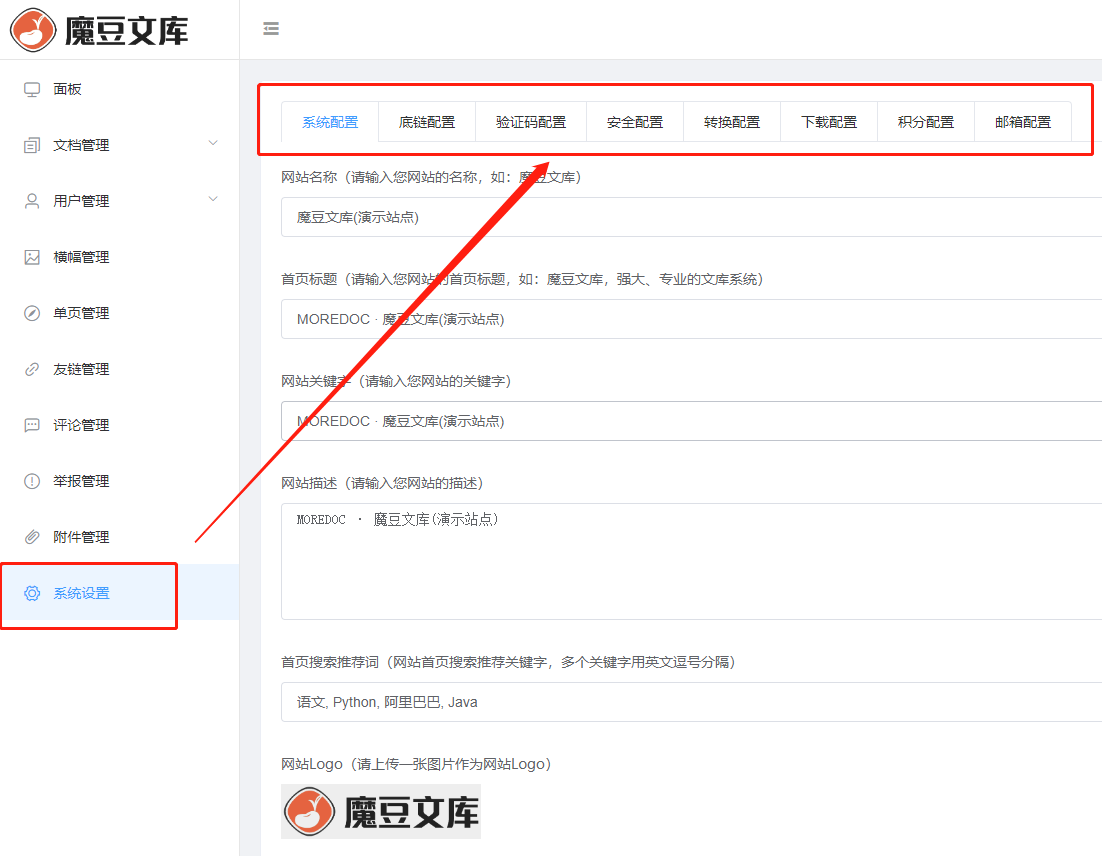Click the 面板 monitor icon
Screen dimensions: 1102x856
(x=32, y=89)
